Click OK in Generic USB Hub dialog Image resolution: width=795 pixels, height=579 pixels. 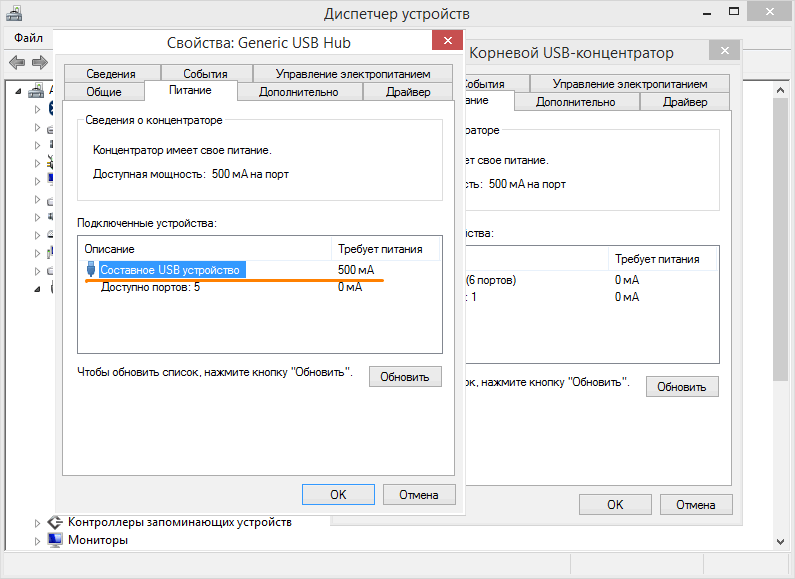338,494
